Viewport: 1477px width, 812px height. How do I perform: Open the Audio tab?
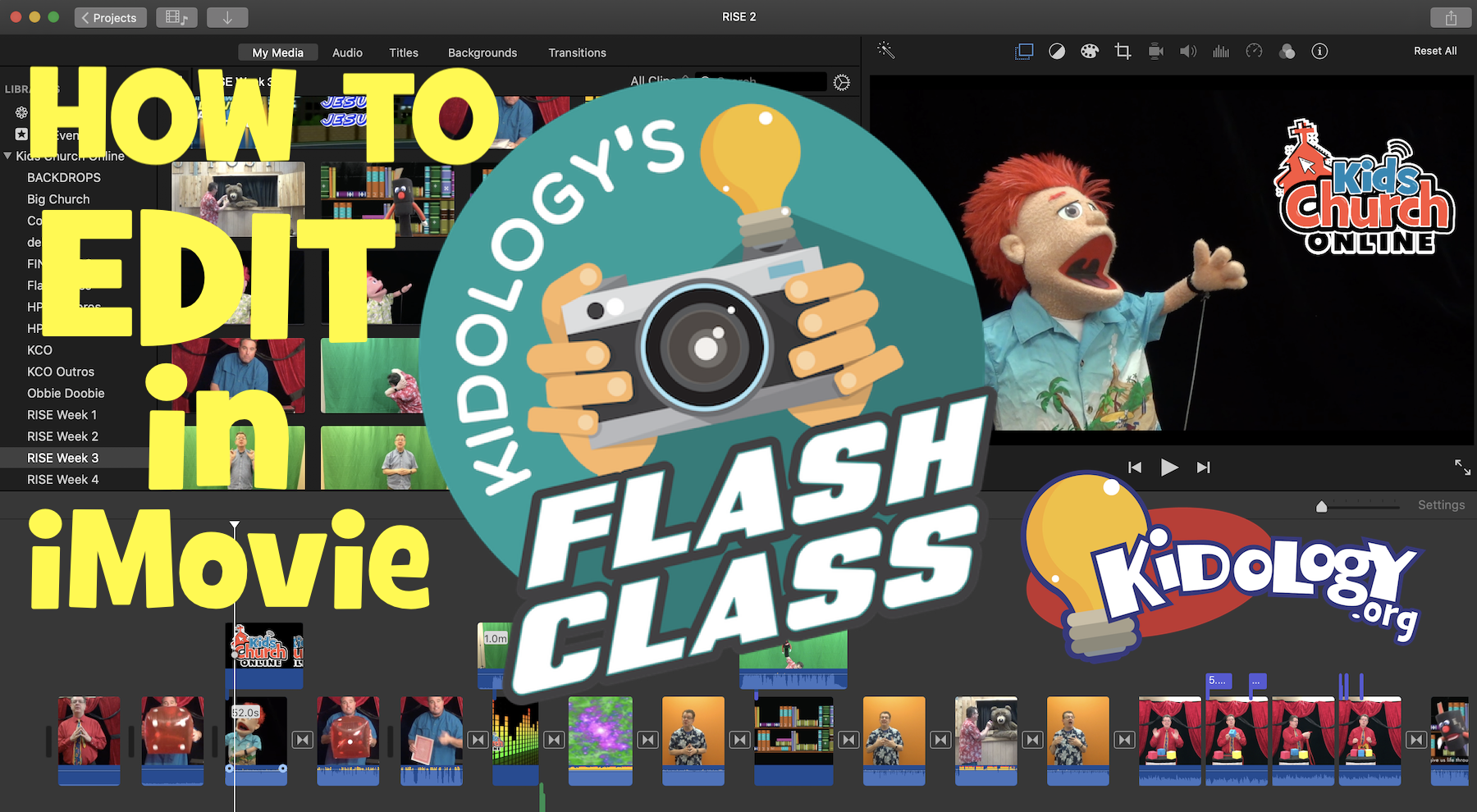pyautogui.click(x=347, y=52)
